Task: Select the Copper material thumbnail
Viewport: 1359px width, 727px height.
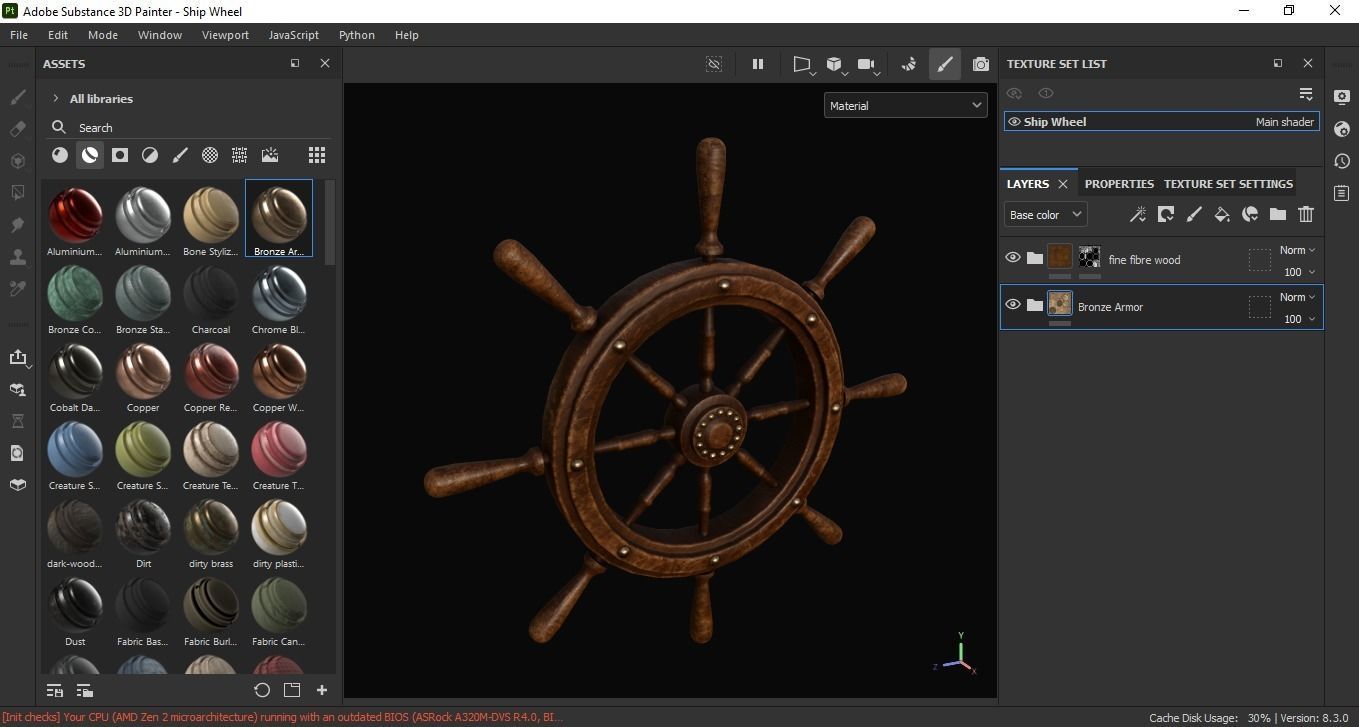Action: [x=143, y=378]
